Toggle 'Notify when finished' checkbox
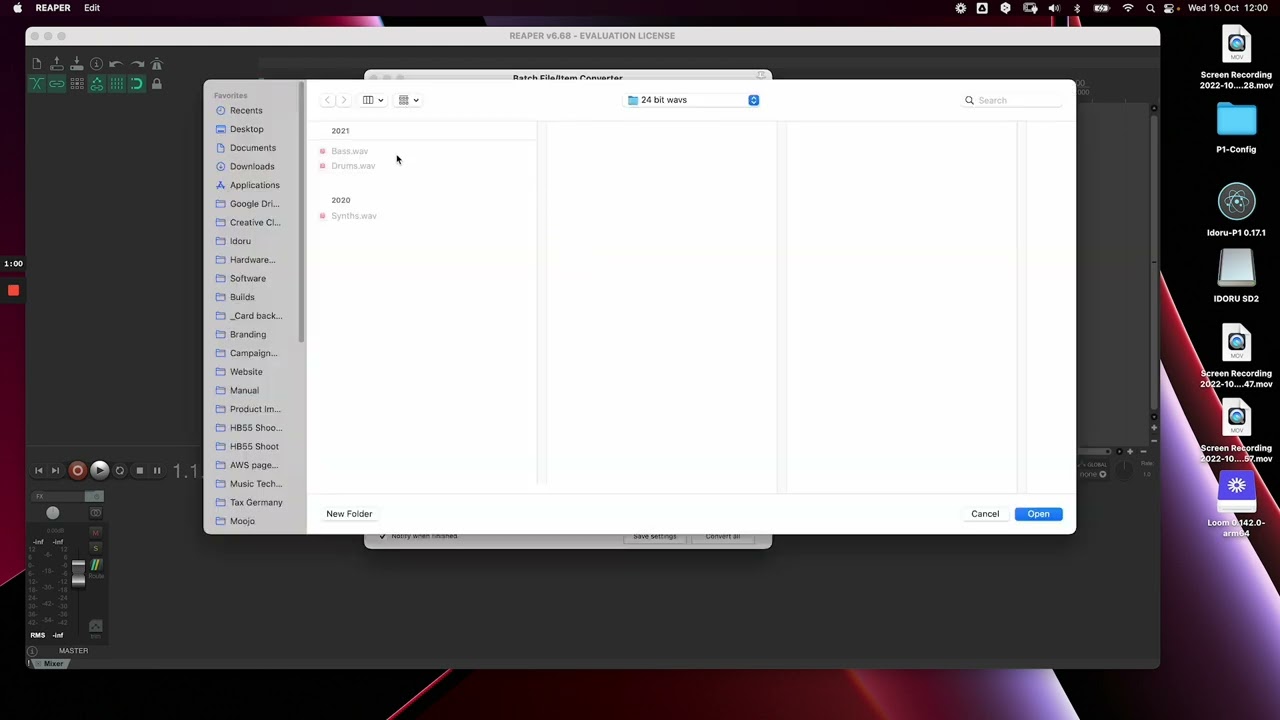Image resolution: width=1280 pixels, height=720 pixels. (382, 537)
